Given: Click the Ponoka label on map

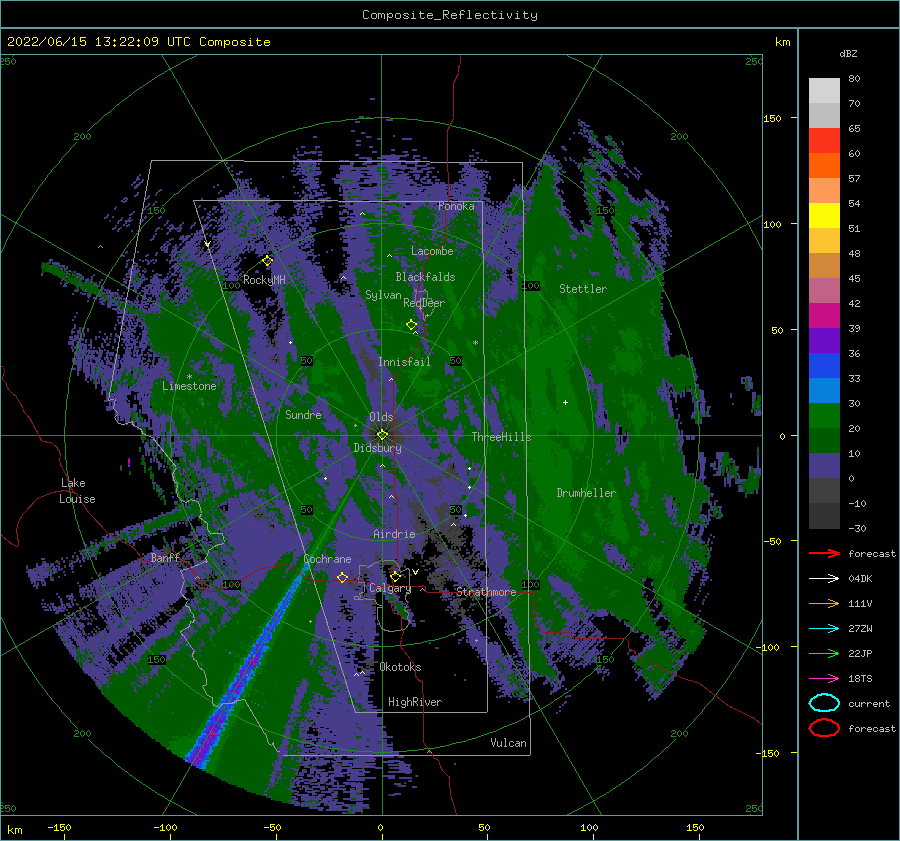Looking at the screenshot, I should click(456, 206).
